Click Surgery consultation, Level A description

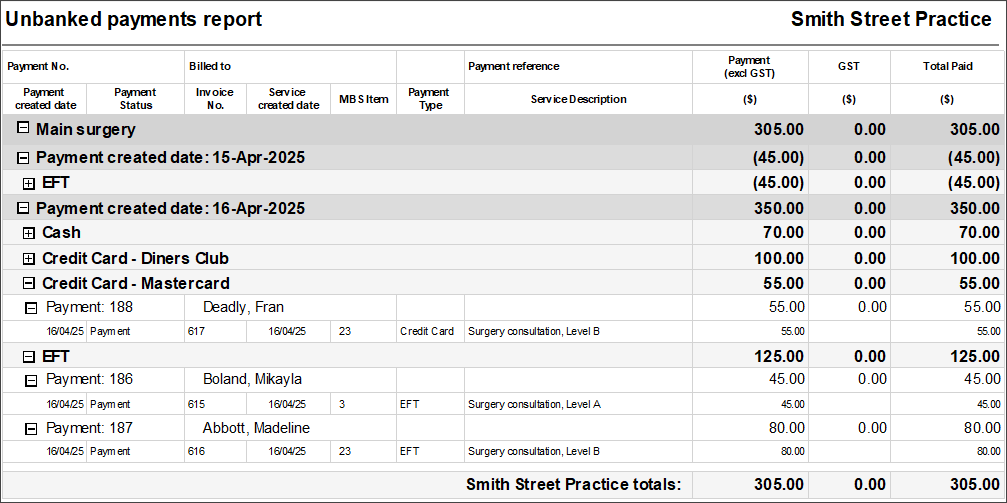(534, 404)
